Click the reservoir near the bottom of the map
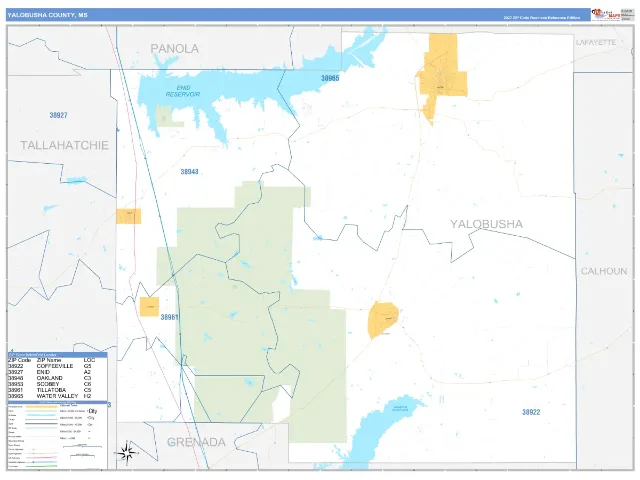This screenshot has width=640, height=480. pyautogui.click(x=380, y=433)
